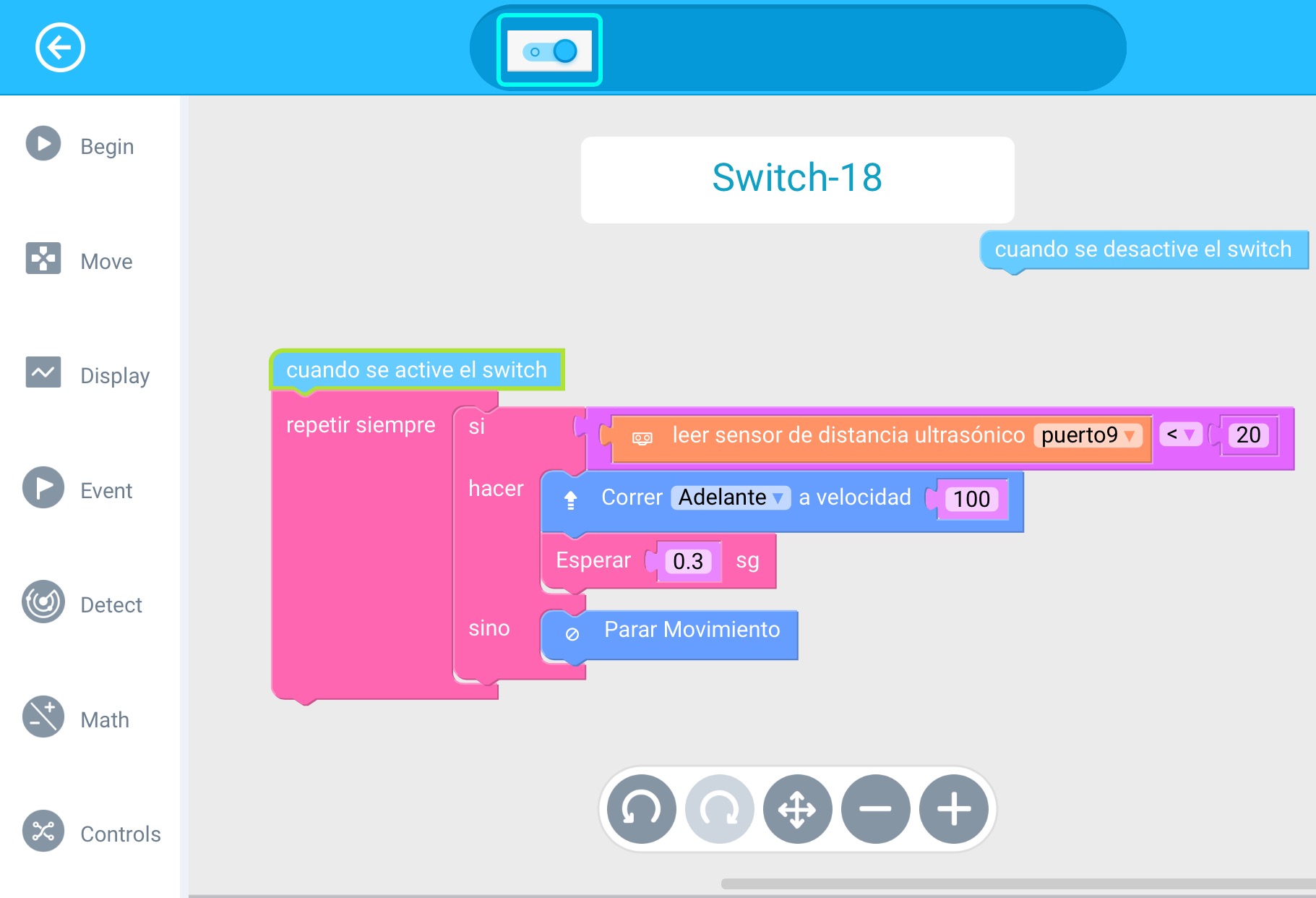
Task: Toggle the switch widget in top bar
Action: click(x=549, y=51)
